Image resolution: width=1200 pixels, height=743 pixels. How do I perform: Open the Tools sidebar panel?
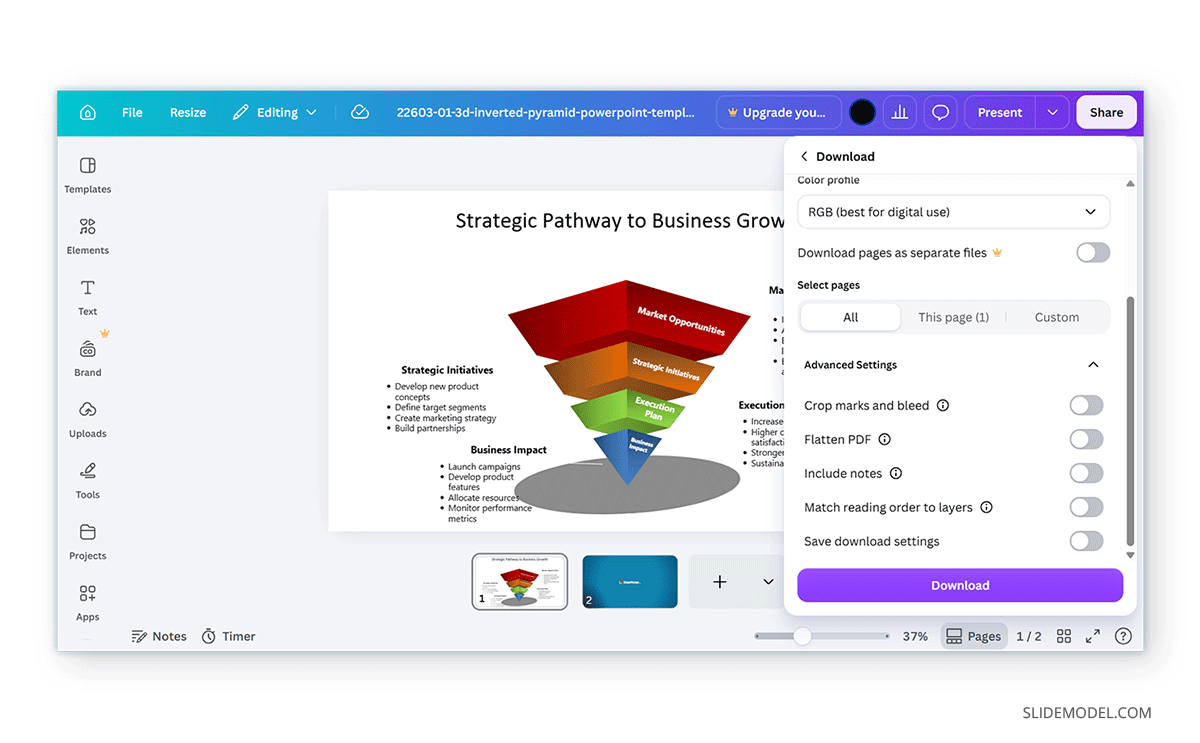88,479
